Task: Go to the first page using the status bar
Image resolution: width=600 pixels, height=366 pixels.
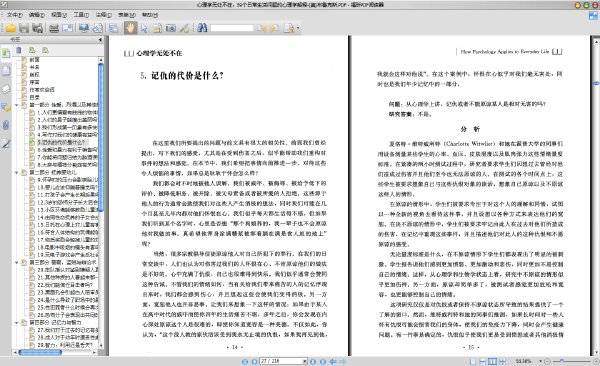Action: click(245, 361)
